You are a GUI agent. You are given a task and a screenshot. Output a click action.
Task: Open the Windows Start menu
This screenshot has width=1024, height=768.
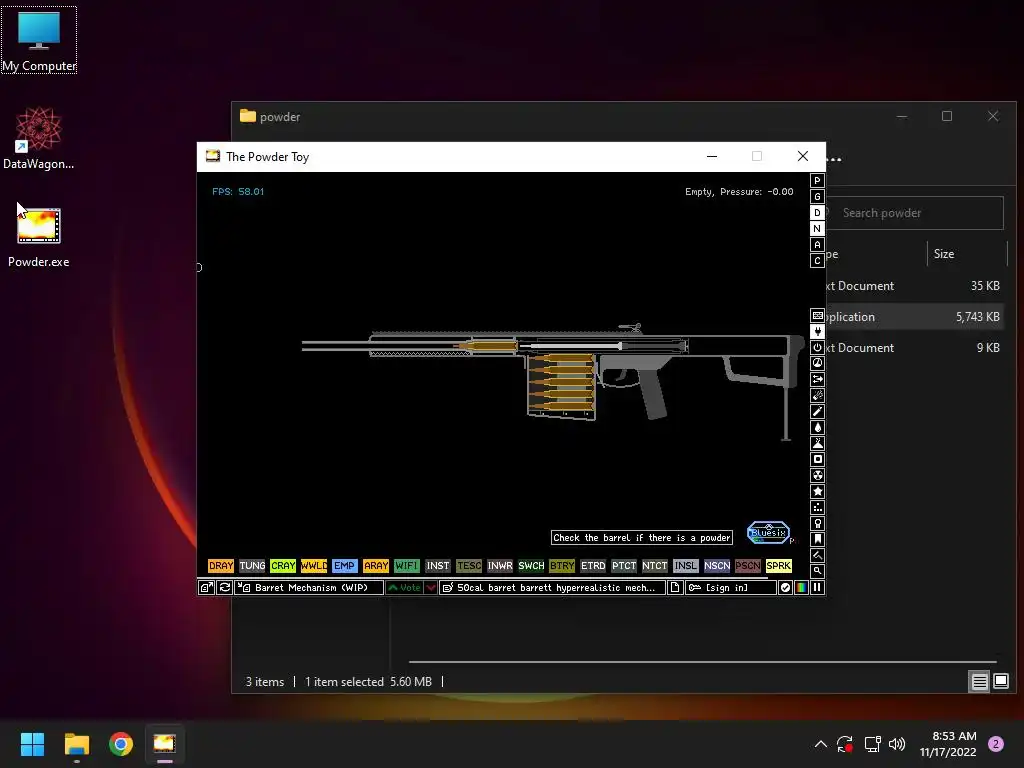point(33,744)
